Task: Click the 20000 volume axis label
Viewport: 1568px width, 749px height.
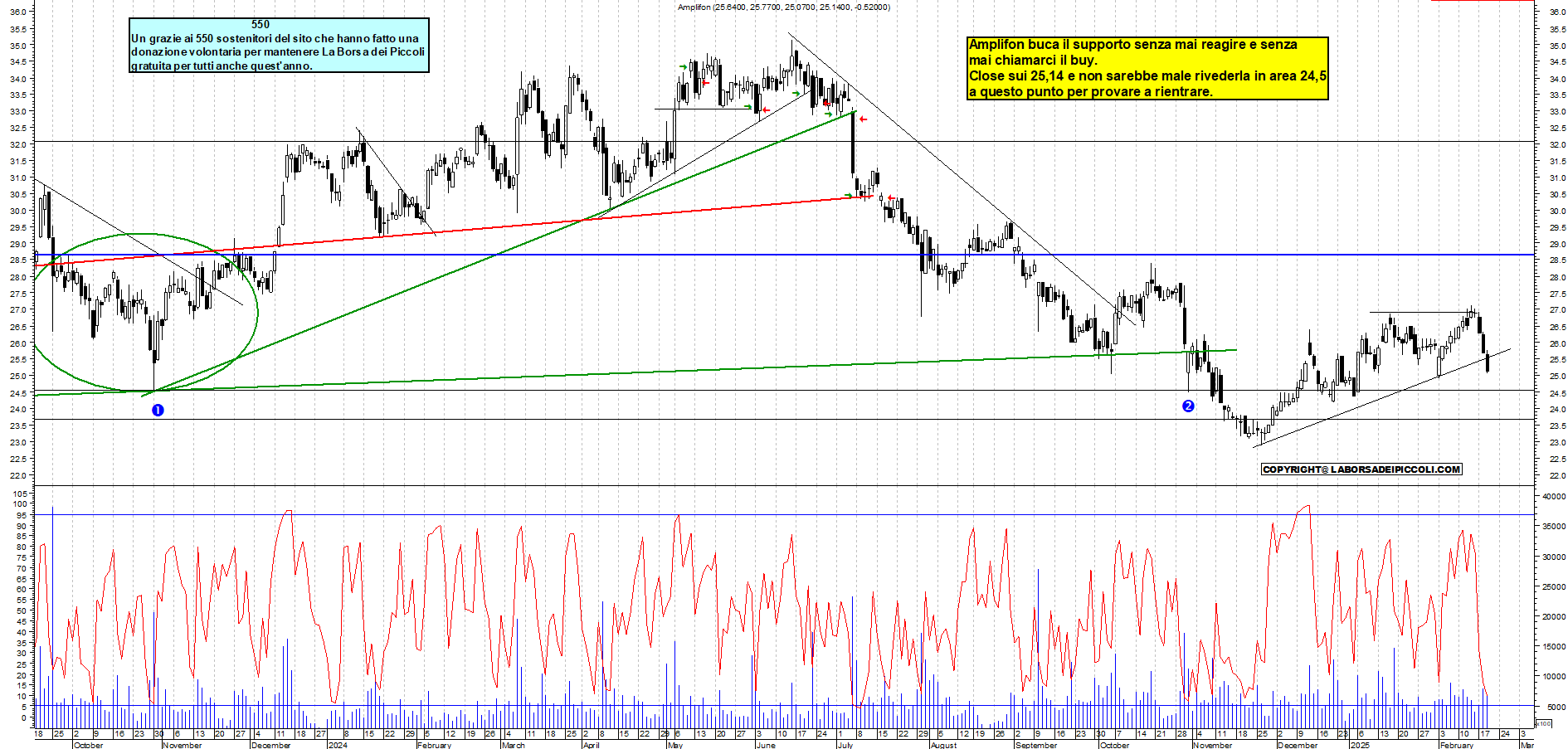Action: [1554, 616]
